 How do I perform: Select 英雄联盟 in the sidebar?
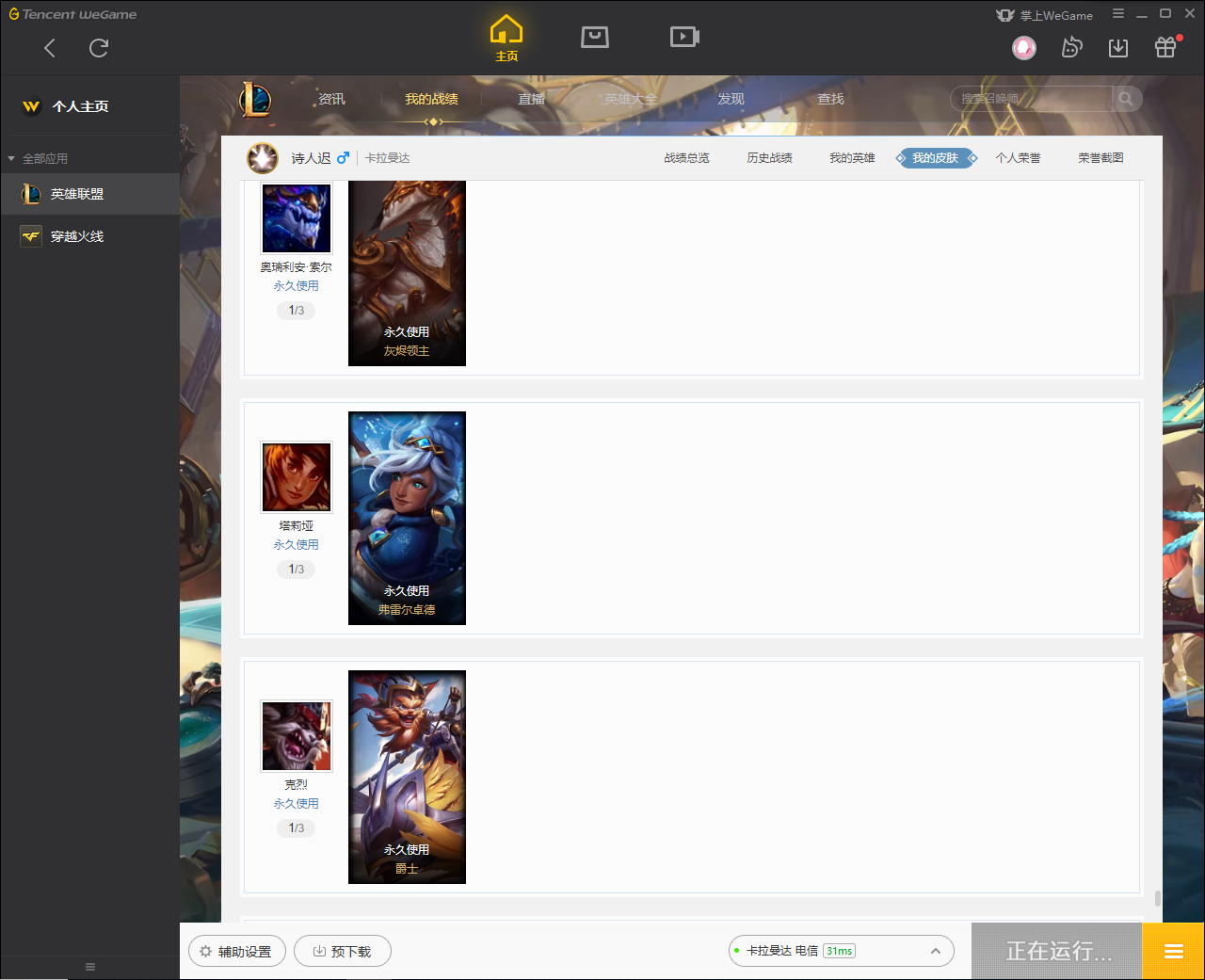click(x=89, y=194)
